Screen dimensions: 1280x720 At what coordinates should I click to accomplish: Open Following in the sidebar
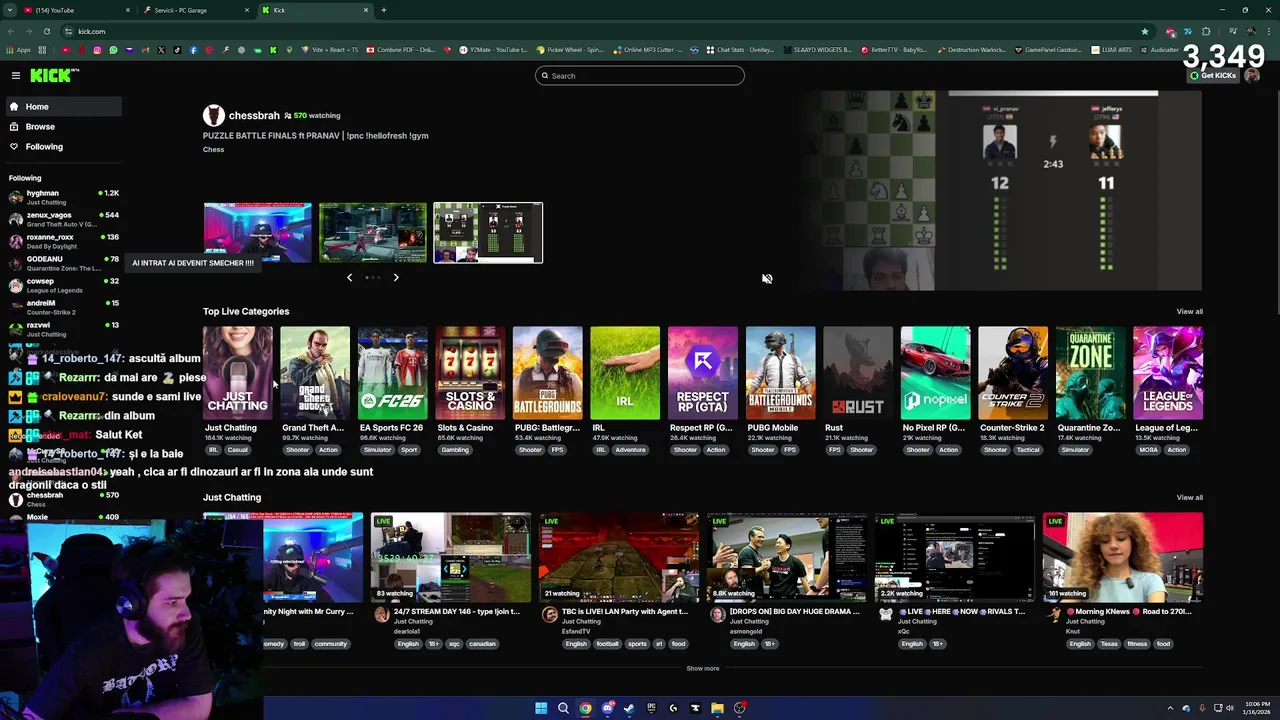[62, 147]
